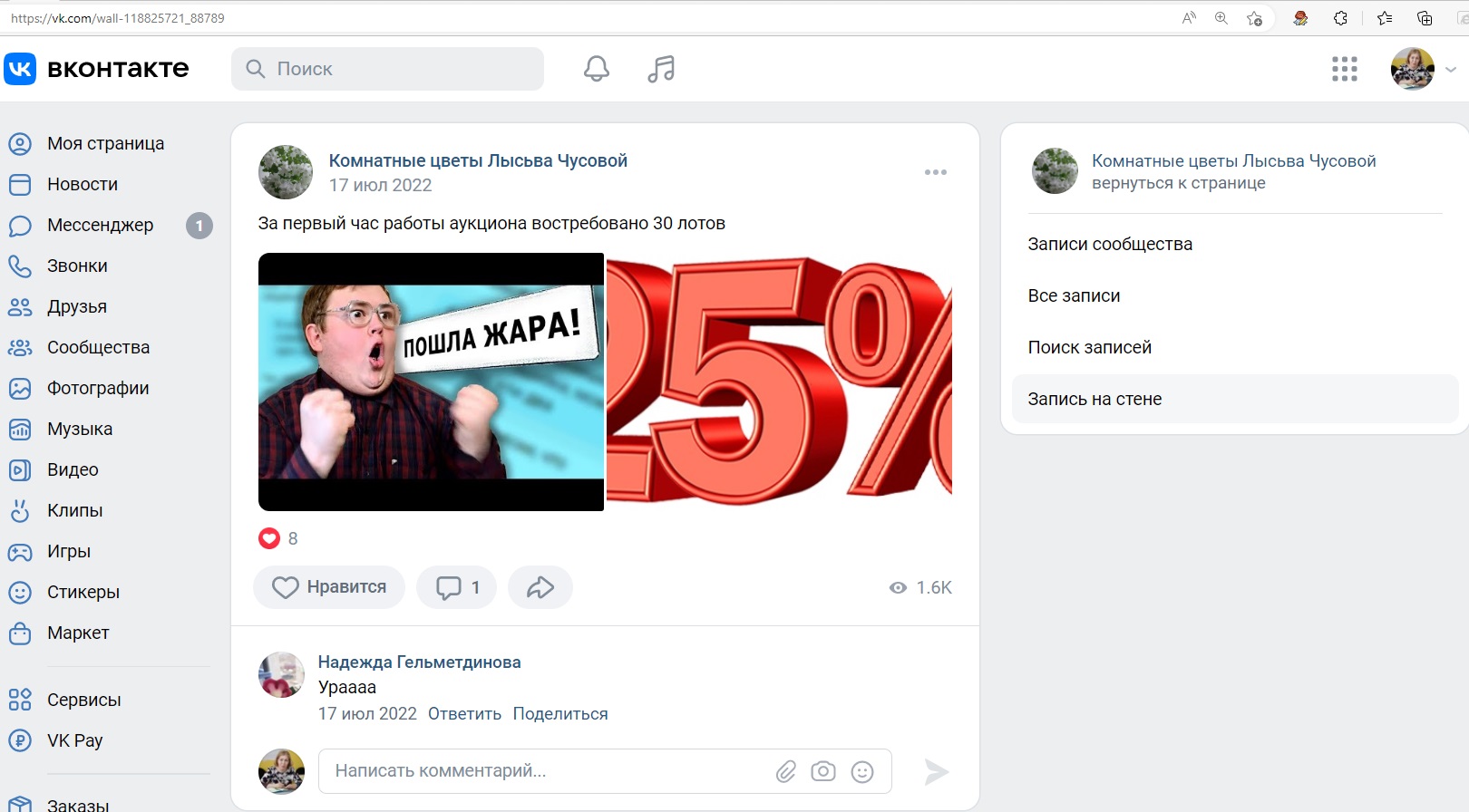Click the Маркет bag icon
The image size is (1469, 812).
point(20,633)
